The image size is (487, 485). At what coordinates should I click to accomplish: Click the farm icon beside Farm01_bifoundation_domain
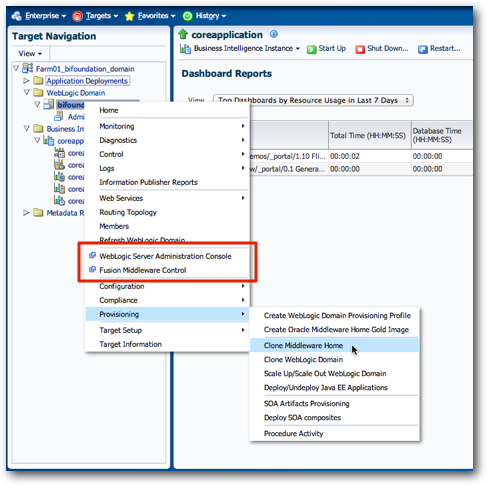point(27,68)
